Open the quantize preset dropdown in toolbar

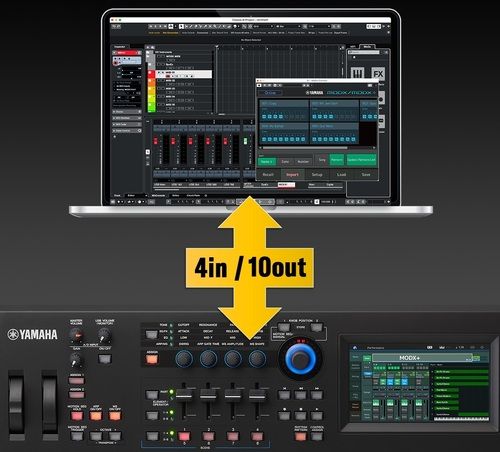pos(319,26)
